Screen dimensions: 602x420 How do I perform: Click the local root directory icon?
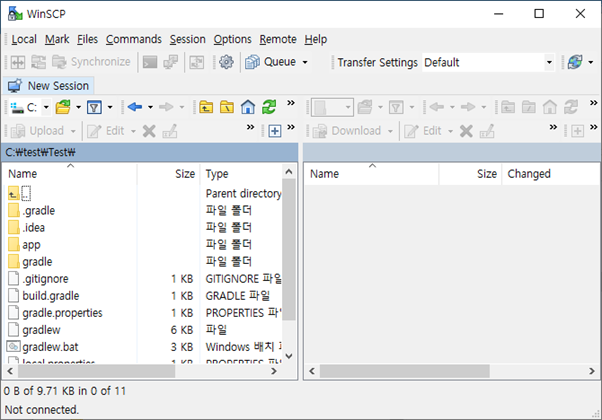227,107
